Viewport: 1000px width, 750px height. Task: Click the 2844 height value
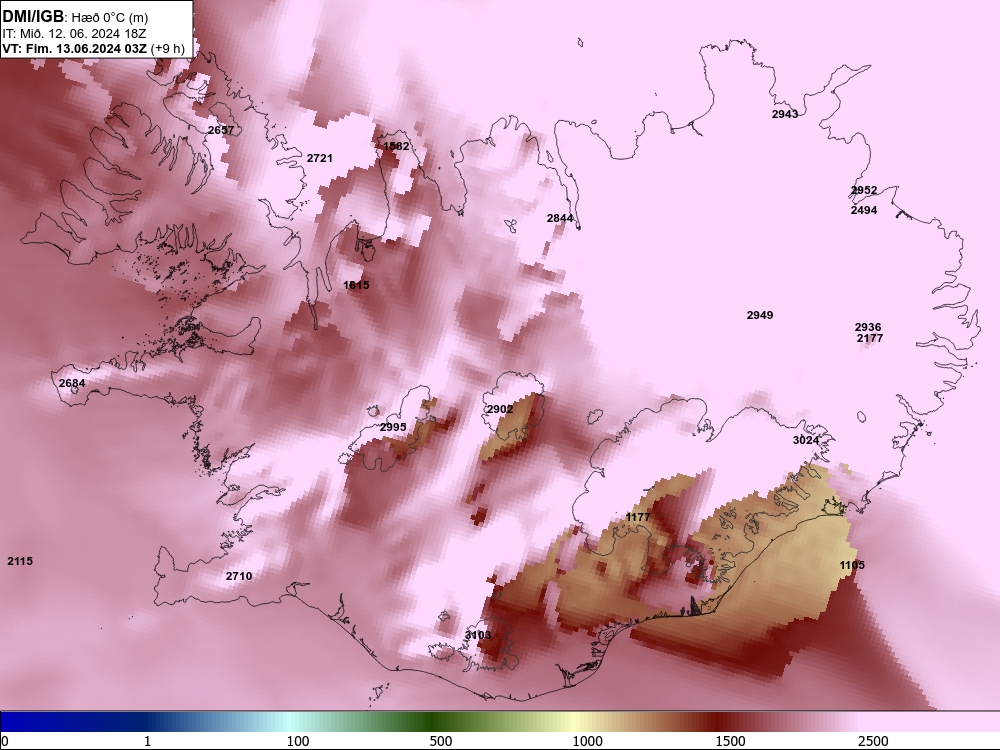(560, 218)
